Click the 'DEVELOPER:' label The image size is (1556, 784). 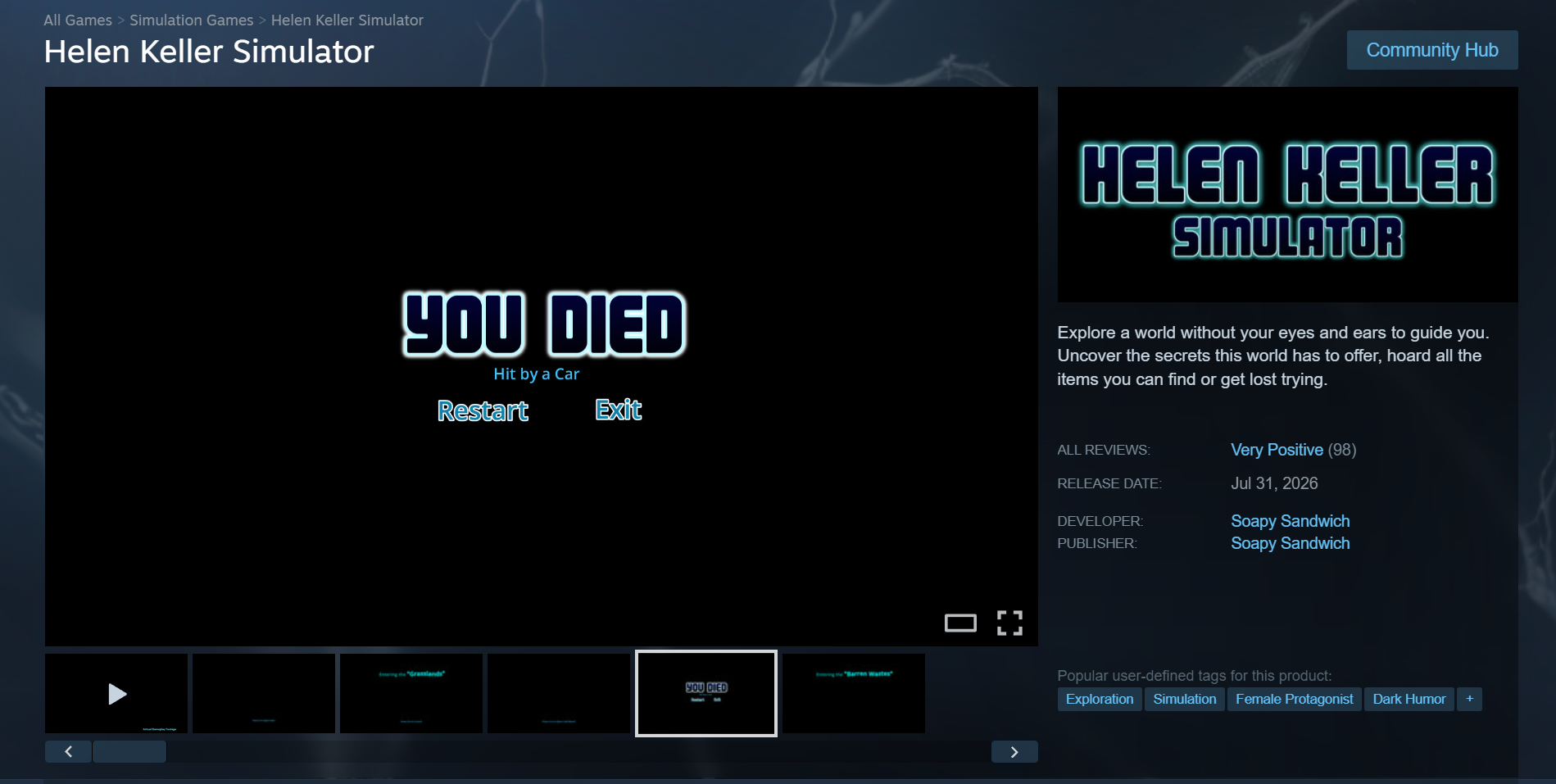pos(1100,521)
